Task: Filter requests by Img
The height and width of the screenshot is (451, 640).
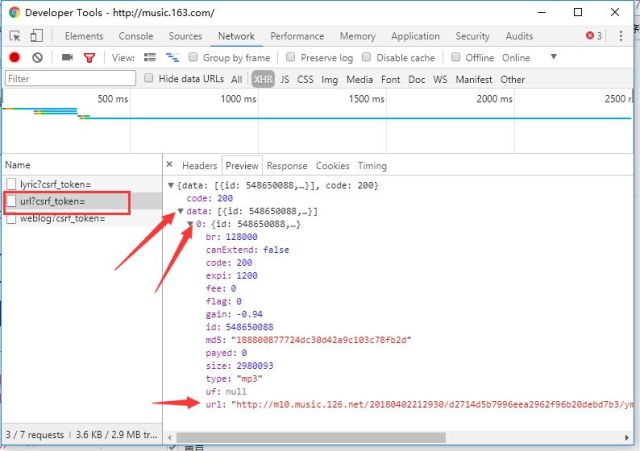Action: pyautogui.click(x=329, y=79)
